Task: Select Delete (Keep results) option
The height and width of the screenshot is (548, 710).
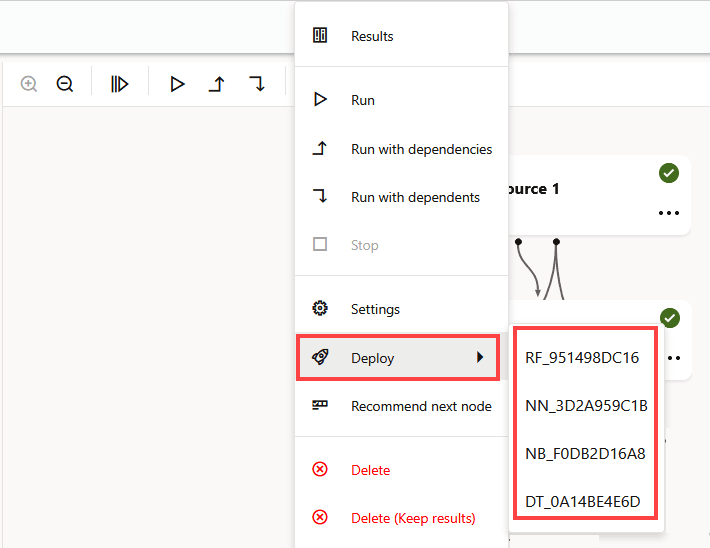Action: (x=401, y=518)
